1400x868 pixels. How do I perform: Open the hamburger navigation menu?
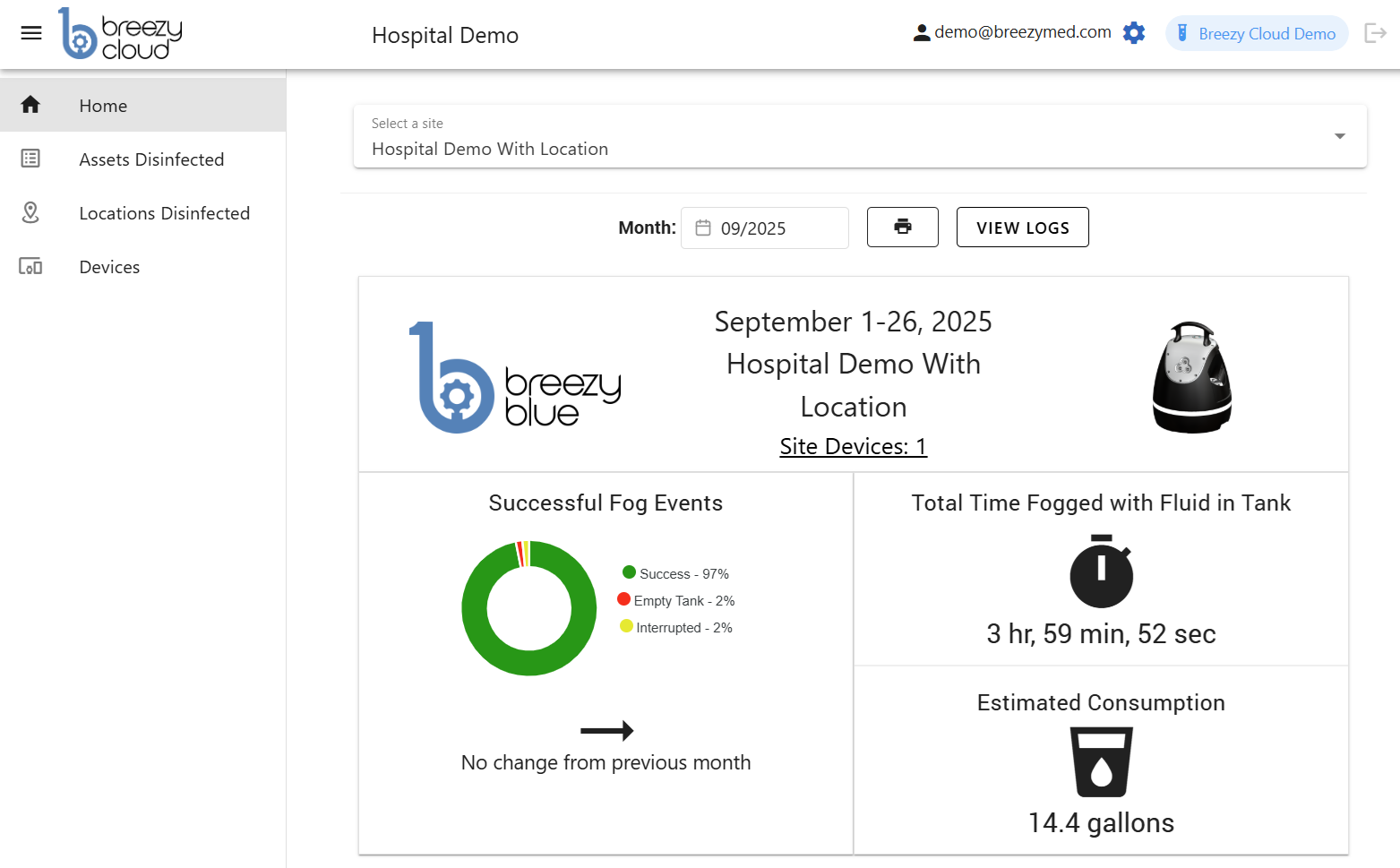[31, 33]
